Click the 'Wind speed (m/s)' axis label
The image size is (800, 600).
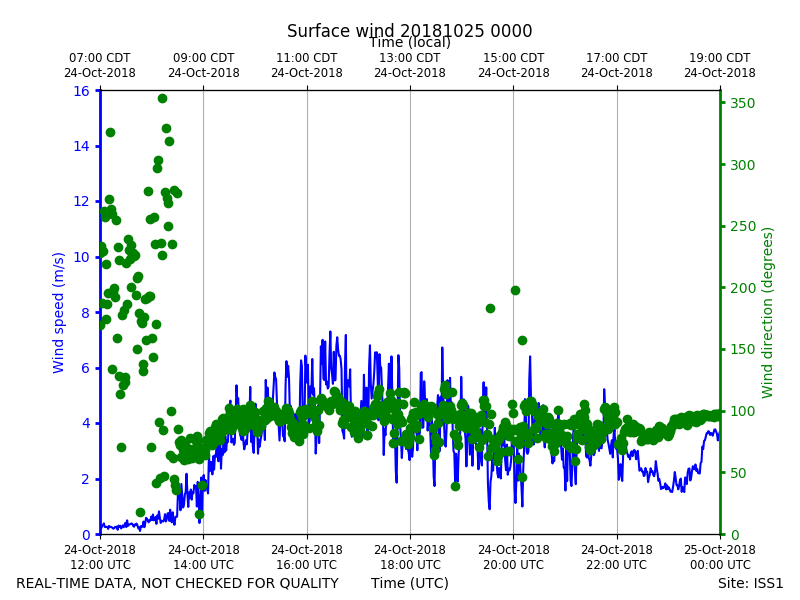(59, 312)
